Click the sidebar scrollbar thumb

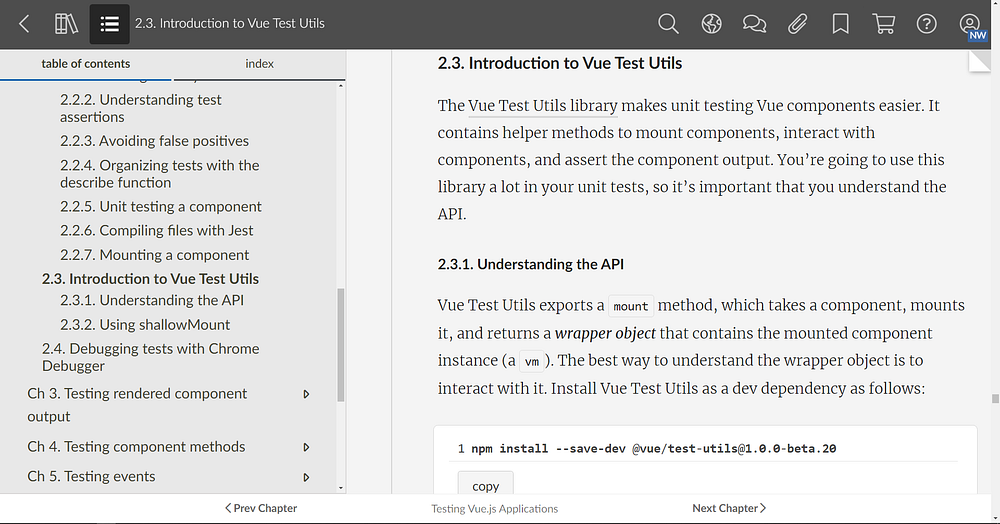click(341, 345)
